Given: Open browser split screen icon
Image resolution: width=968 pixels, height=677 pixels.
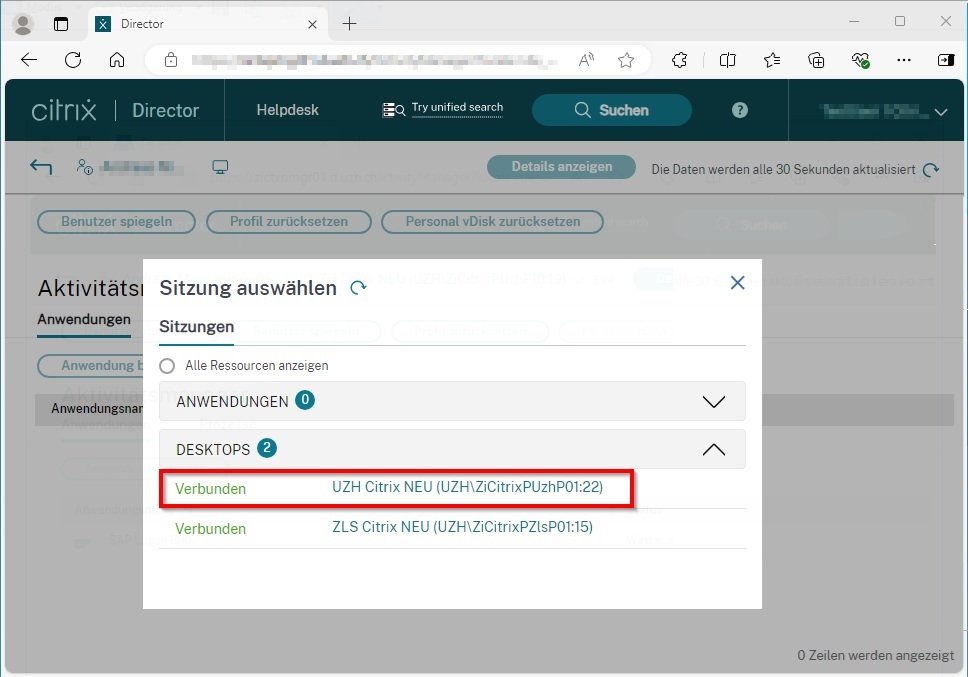Looking at the screenshot, I should pyautogui.click(x=727, y=60).
